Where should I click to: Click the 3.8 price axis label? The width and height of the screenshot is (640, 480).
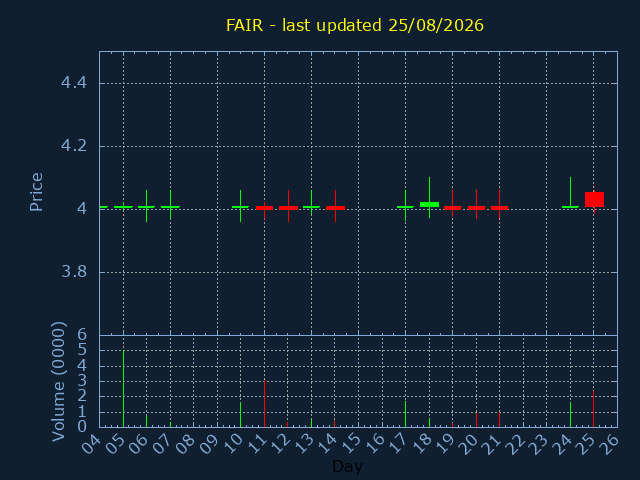(74, 271)
